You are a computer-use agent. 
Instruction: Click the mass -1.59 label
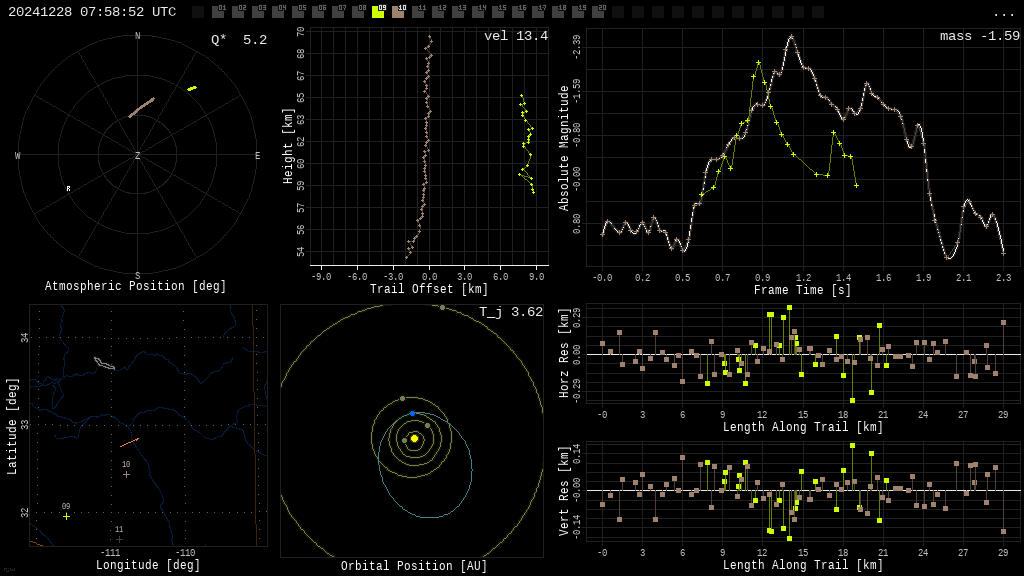(x=979, y=36)
